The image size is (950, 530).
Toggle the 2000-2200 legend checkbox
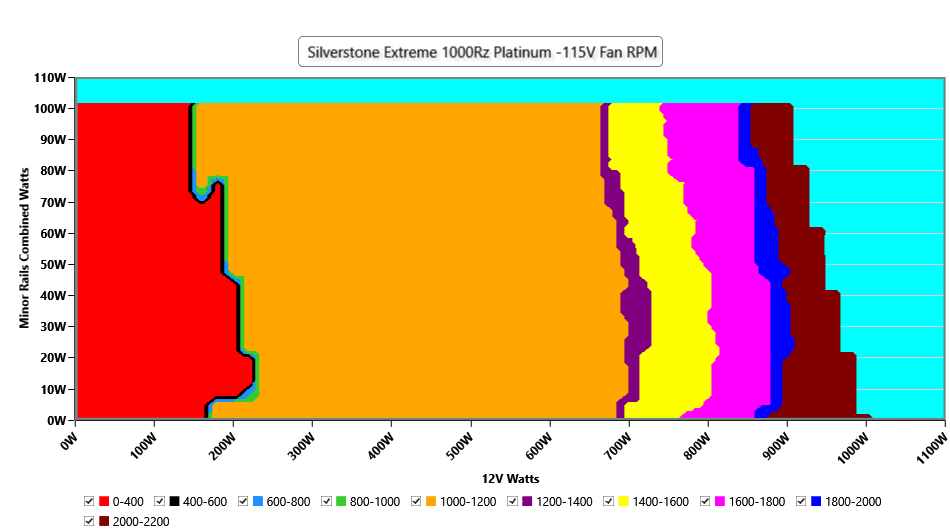point(89,522)
